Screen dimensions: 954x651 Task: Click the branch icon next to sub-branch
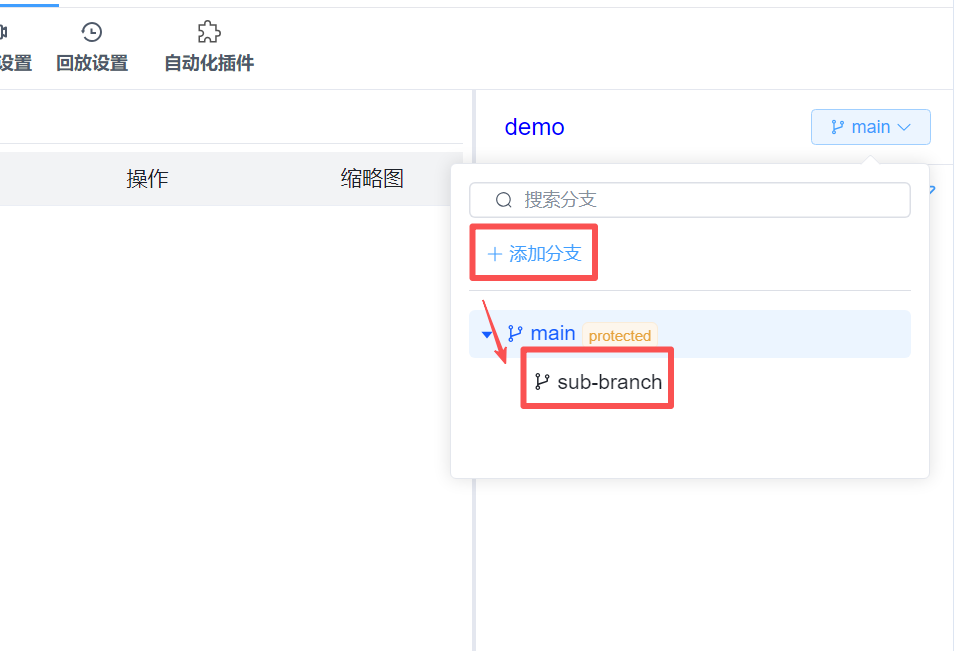pyautogui.click(x=542, y=381)
